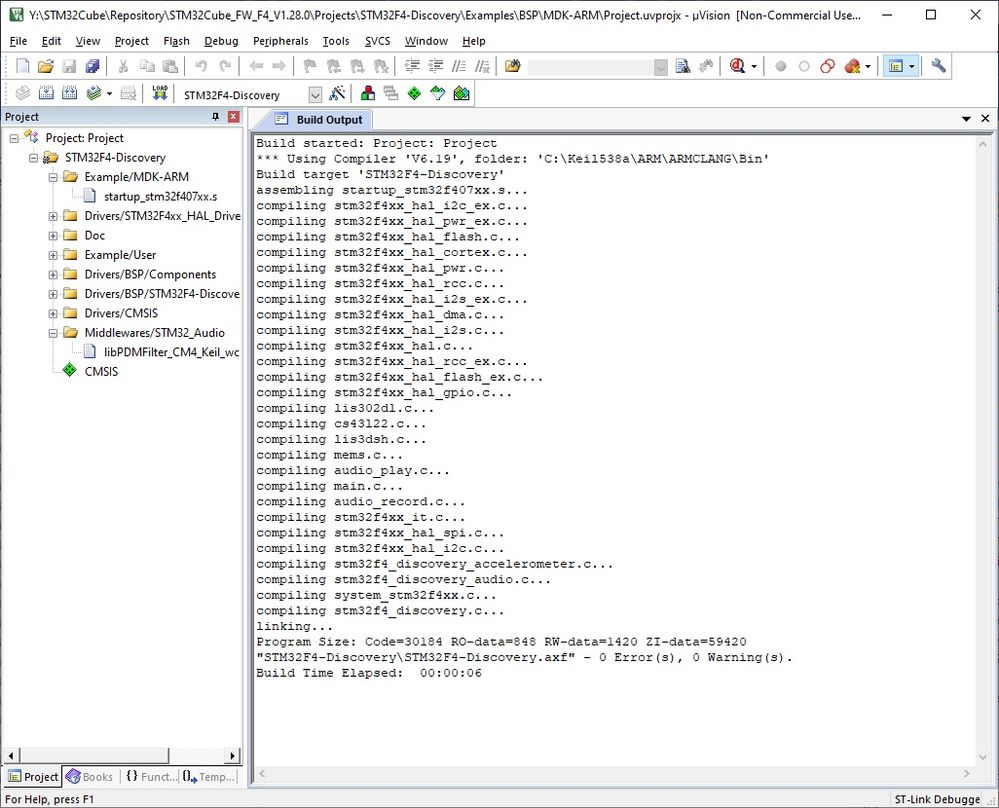Click the Rebuild all target files icon

[x=69, y=94]
